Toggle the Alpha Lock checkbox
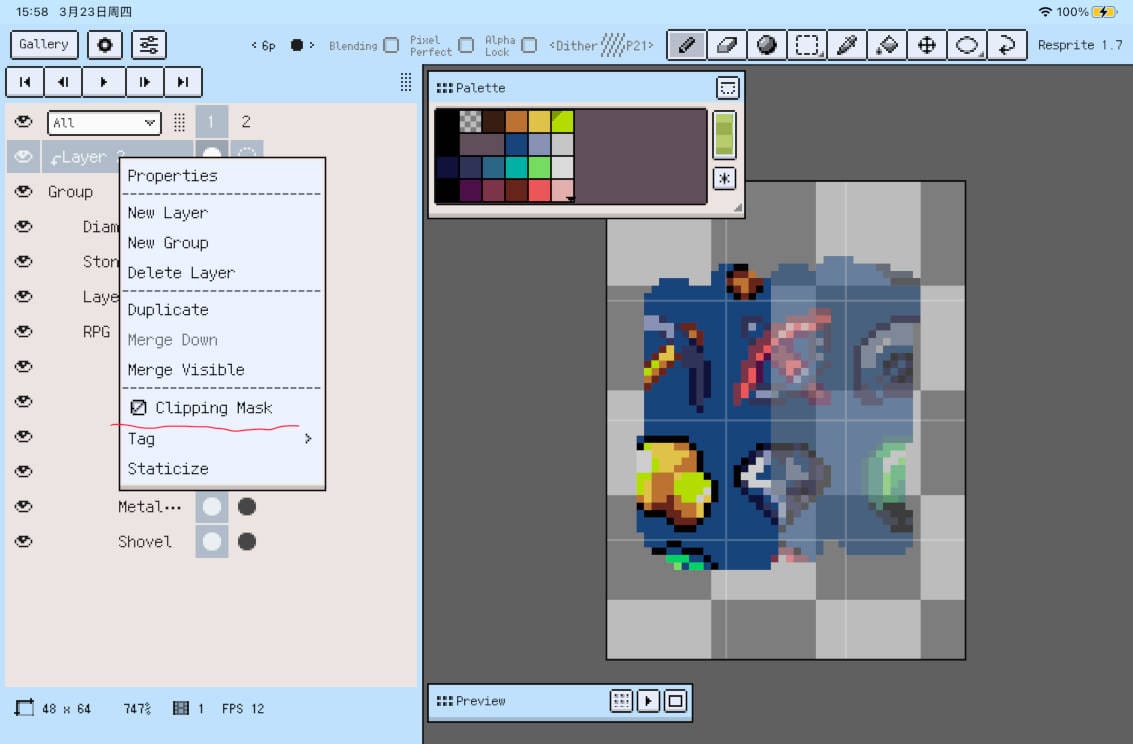The width and height of the screenshot is (1133, 744). tap(529, 45)
